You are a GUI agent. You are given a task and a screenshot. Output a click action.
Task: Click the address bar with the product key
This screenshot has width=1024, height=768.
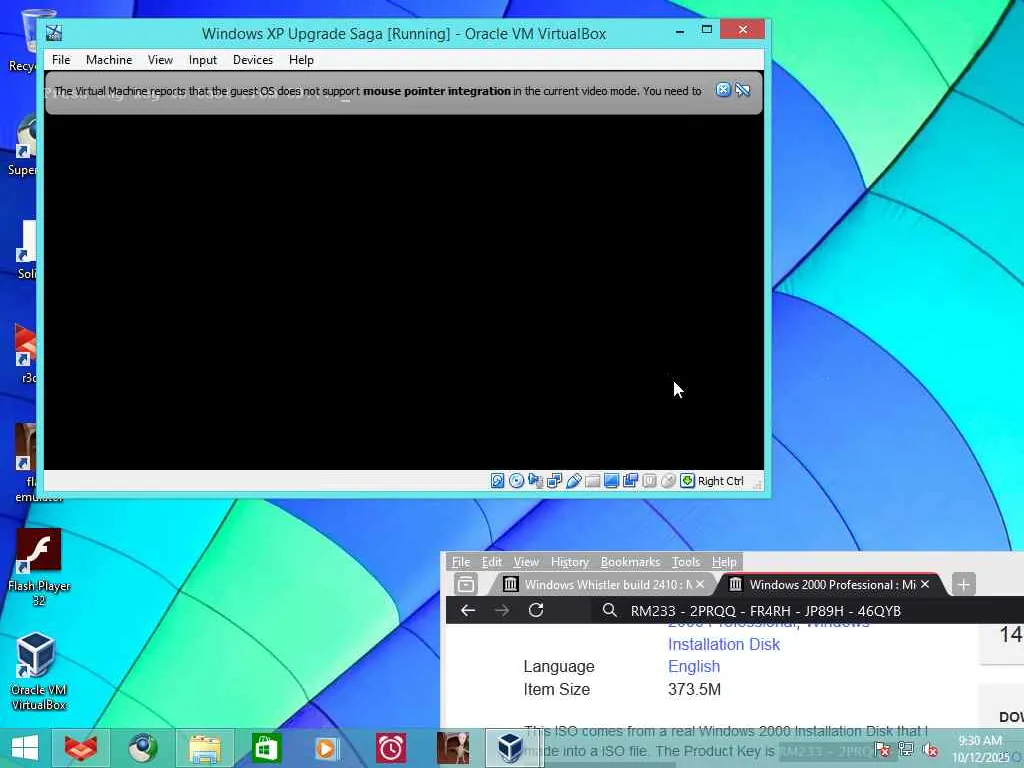(808, 611)
